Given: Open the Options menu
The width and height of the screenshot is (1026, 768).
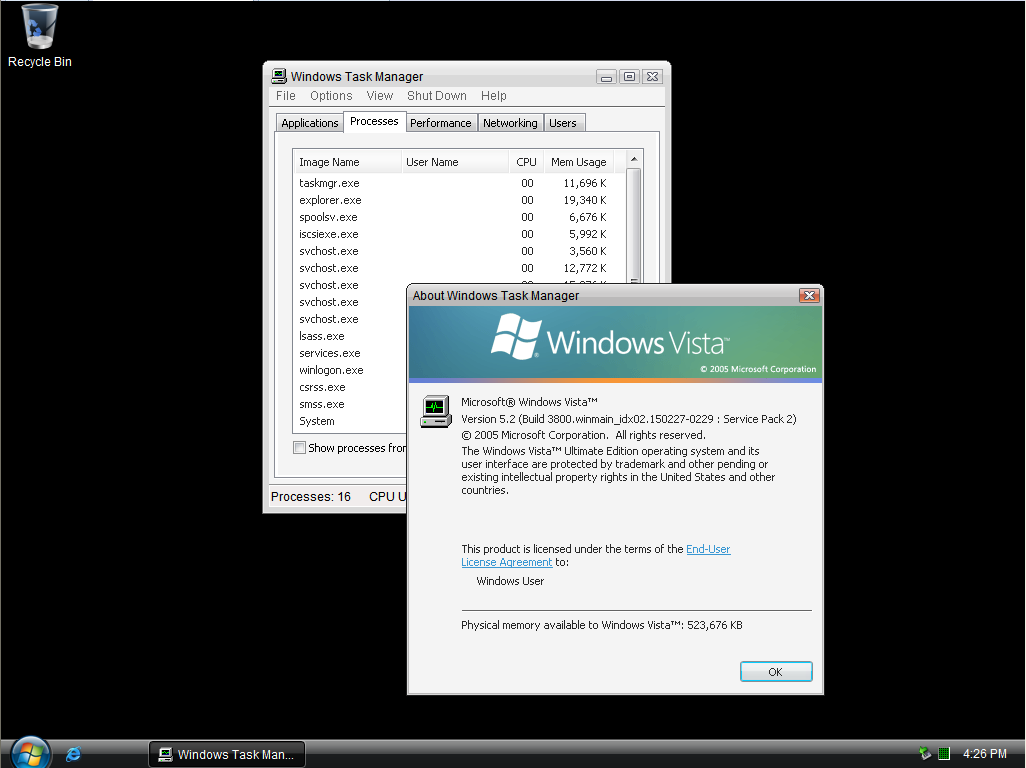Looking at the screenshot, I should tap(331, 96).
